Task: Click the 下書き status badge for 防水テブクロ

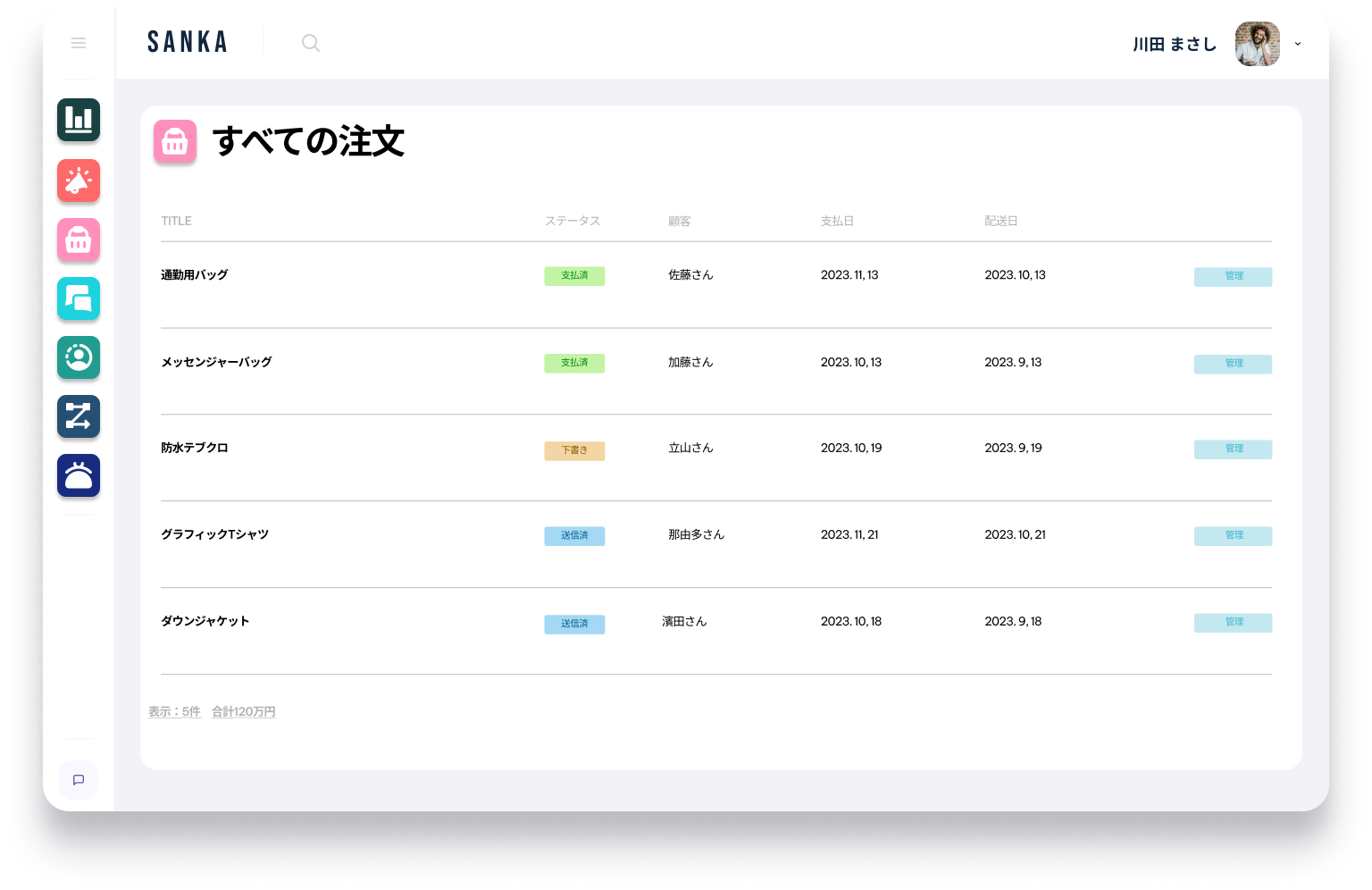Action: (574, 451)
